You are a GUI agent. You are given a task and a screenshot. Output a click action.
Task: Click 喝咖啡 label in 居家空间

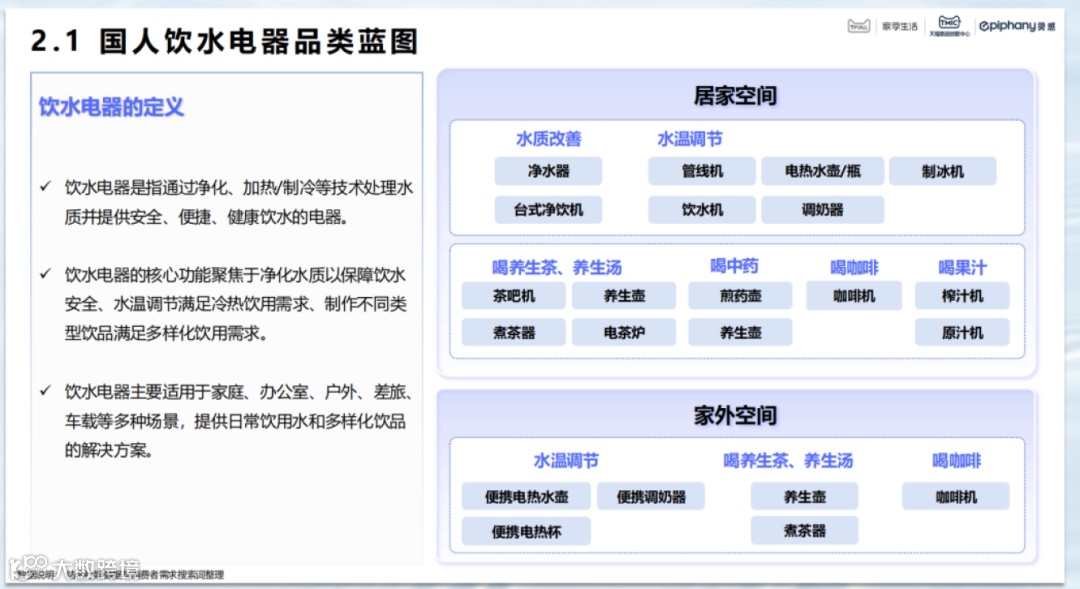(x=854, y=267)
